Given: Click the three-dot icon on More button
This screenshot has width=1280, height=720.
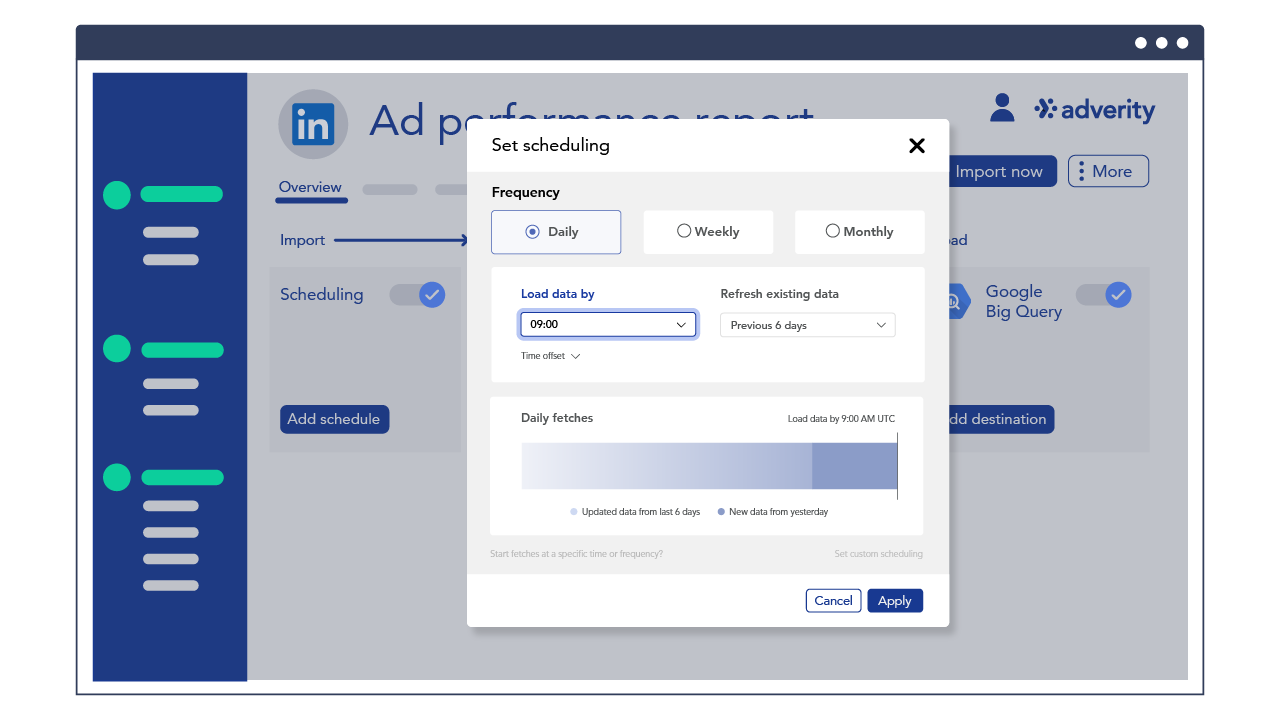Looking at the screenshot, I should point(1081,171).
